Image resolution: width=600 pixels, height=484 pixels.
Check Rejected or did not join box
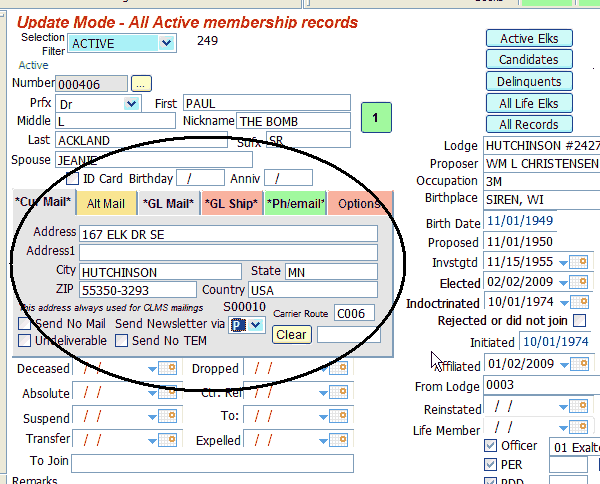[x=579, y=321]
